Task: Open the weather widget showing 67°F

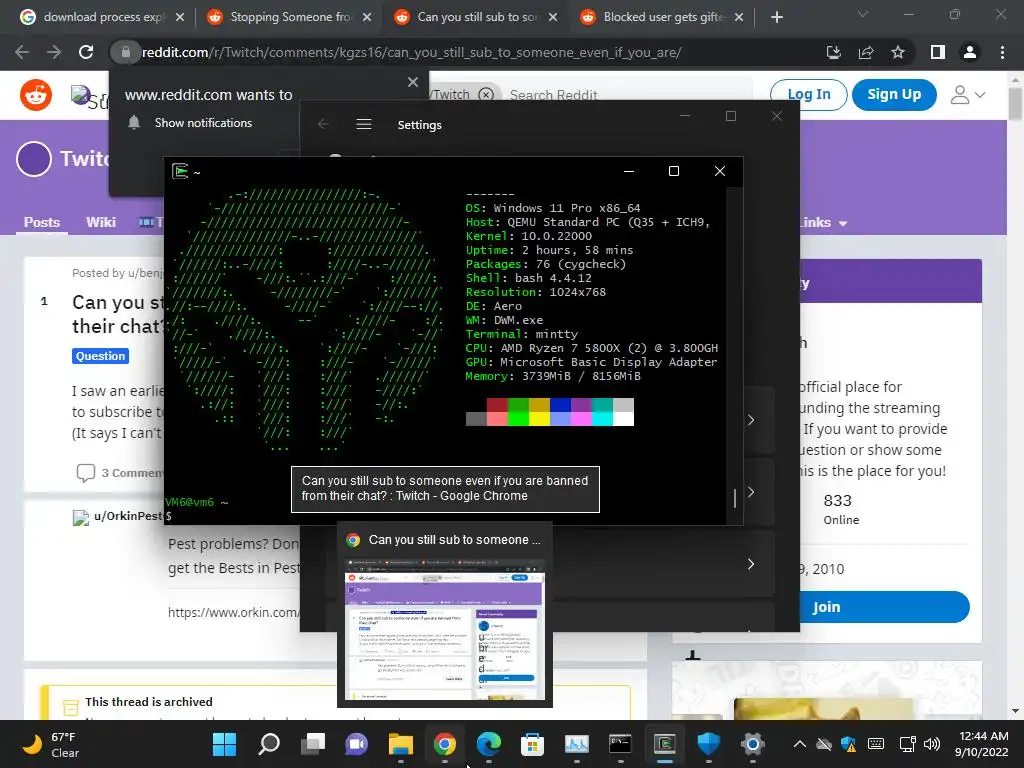Action: [51, 744]
